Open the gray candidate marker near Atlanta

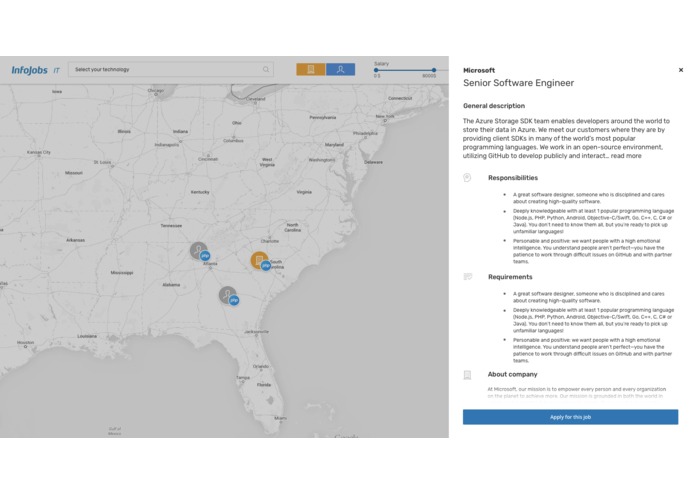(x=198, y=250)
